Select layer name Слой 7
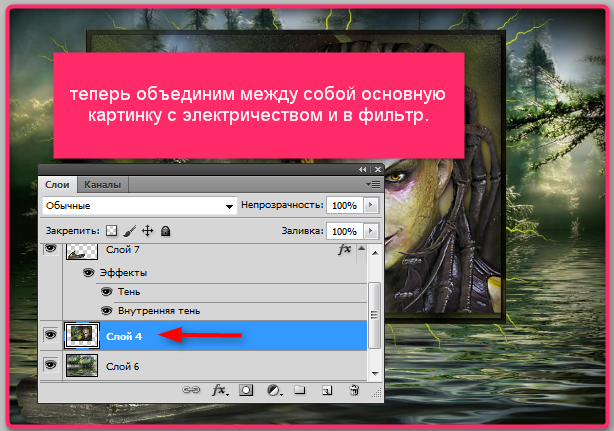The image size is (614, 431). click(x=123, y=249)
